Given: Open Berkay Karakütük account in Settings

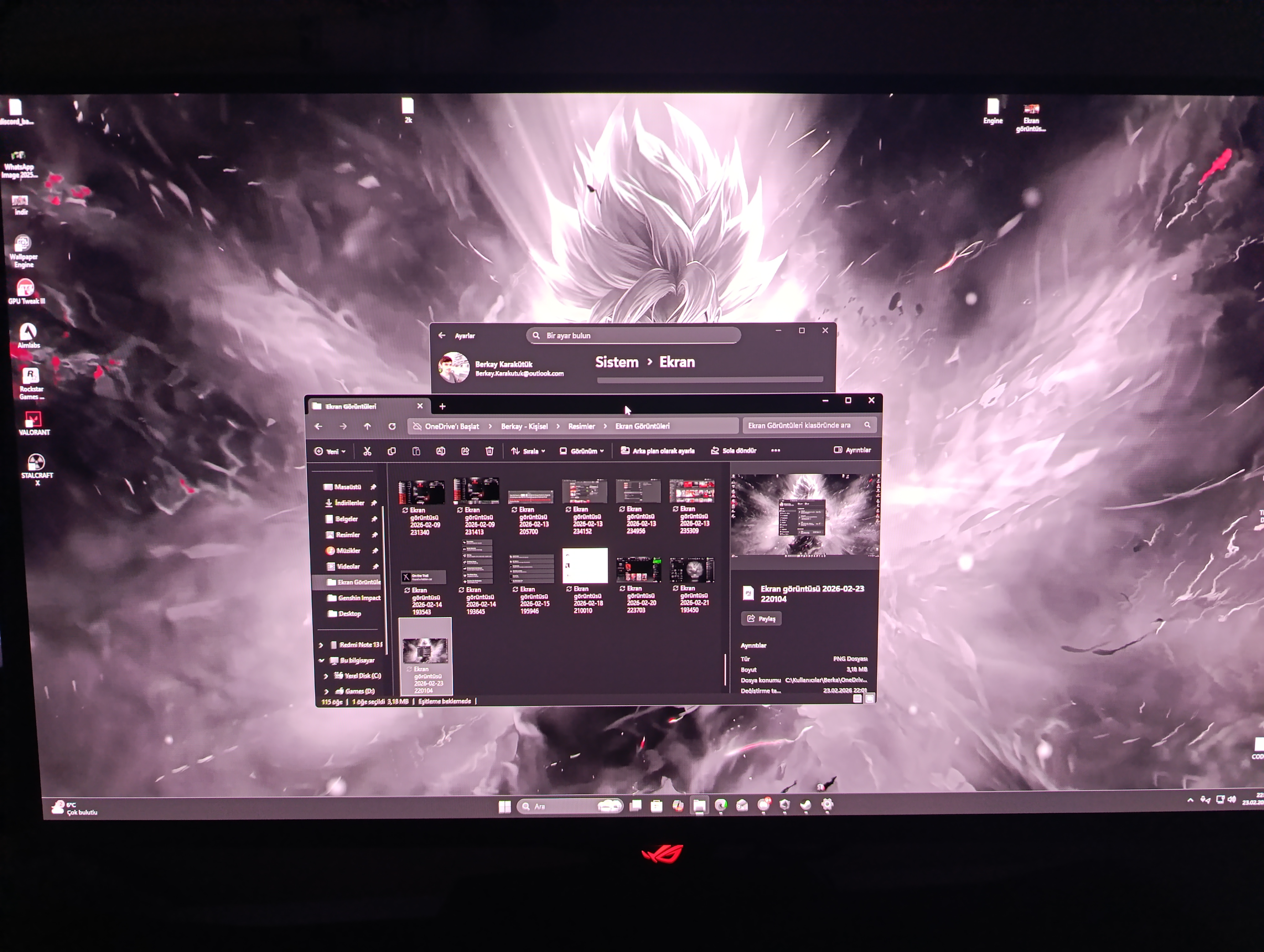Looking at the screenshot, I should [501, 368].
